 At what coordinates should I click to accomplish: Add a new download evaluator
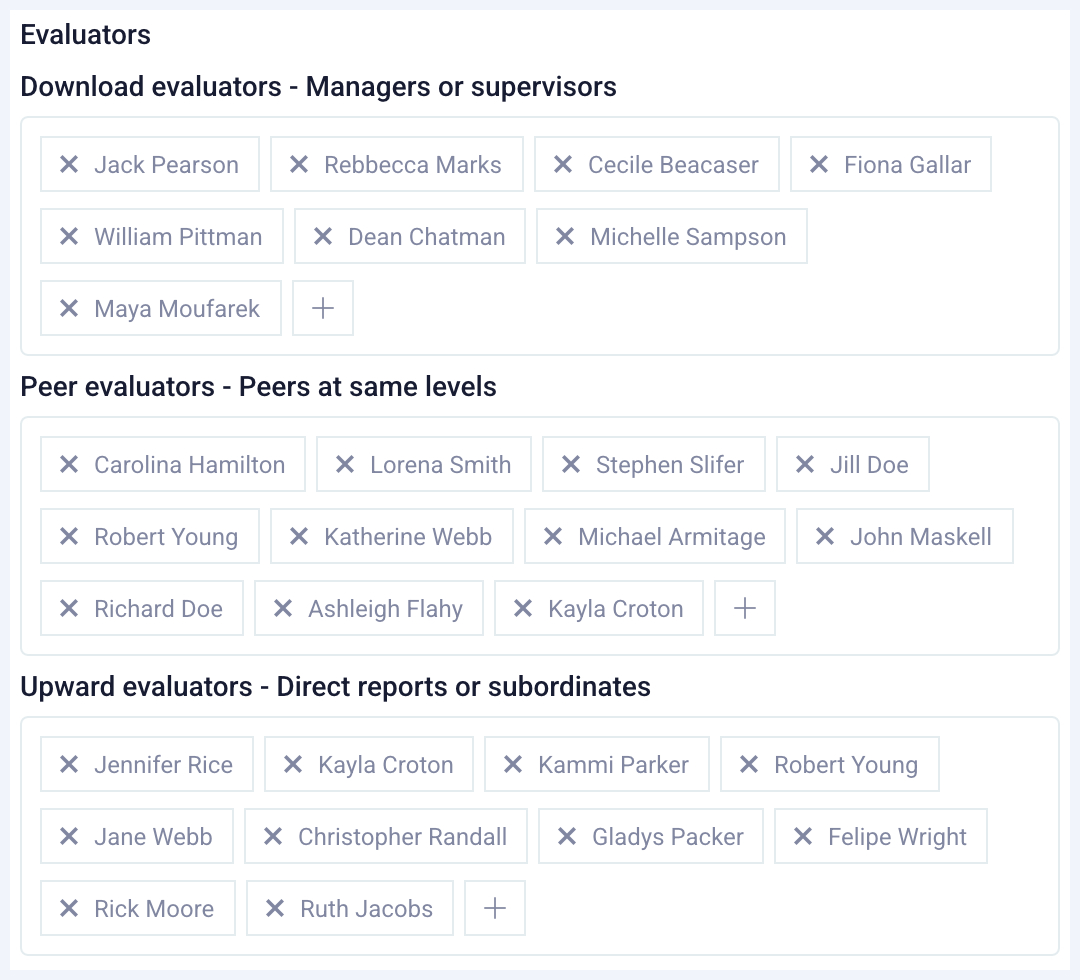click(x=322, y=308)
